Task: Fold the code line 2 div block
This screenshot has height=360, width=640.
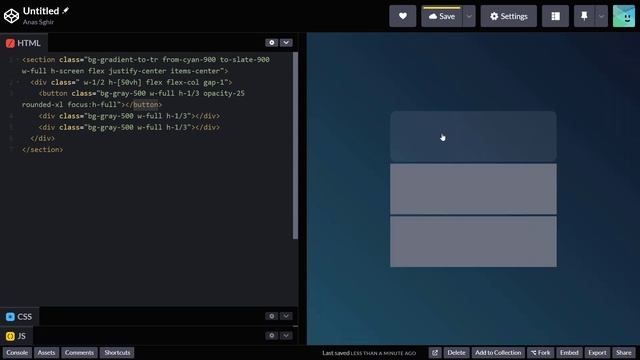Action: 18,82
